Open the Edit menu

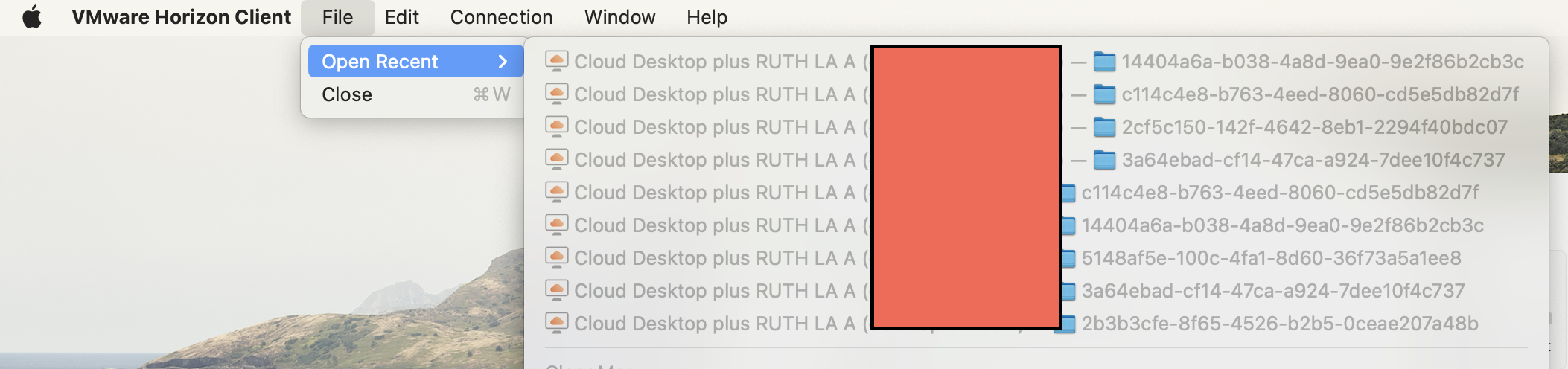401,16
